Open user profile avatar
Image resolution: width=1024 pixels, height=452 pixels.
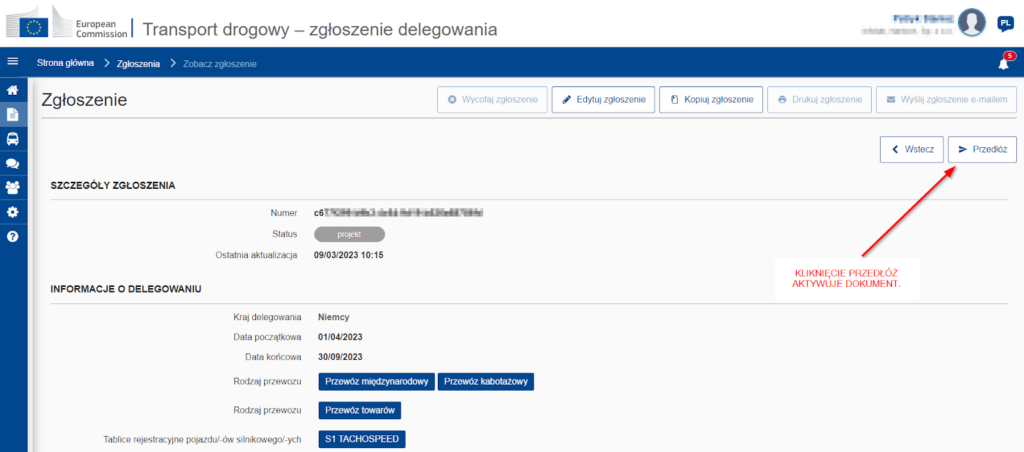971,23
